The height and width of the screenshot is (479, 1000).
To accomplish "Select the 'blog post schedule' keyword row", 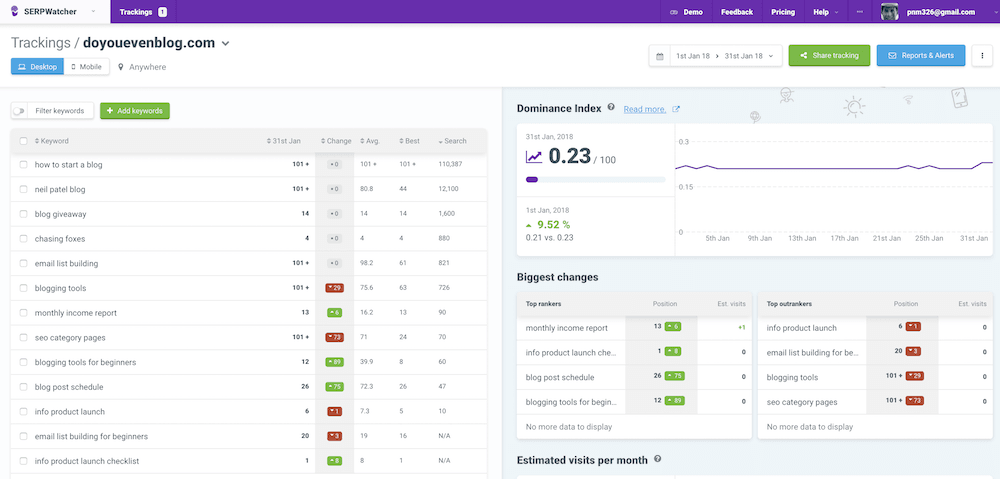I will click(x=249, y=387).
